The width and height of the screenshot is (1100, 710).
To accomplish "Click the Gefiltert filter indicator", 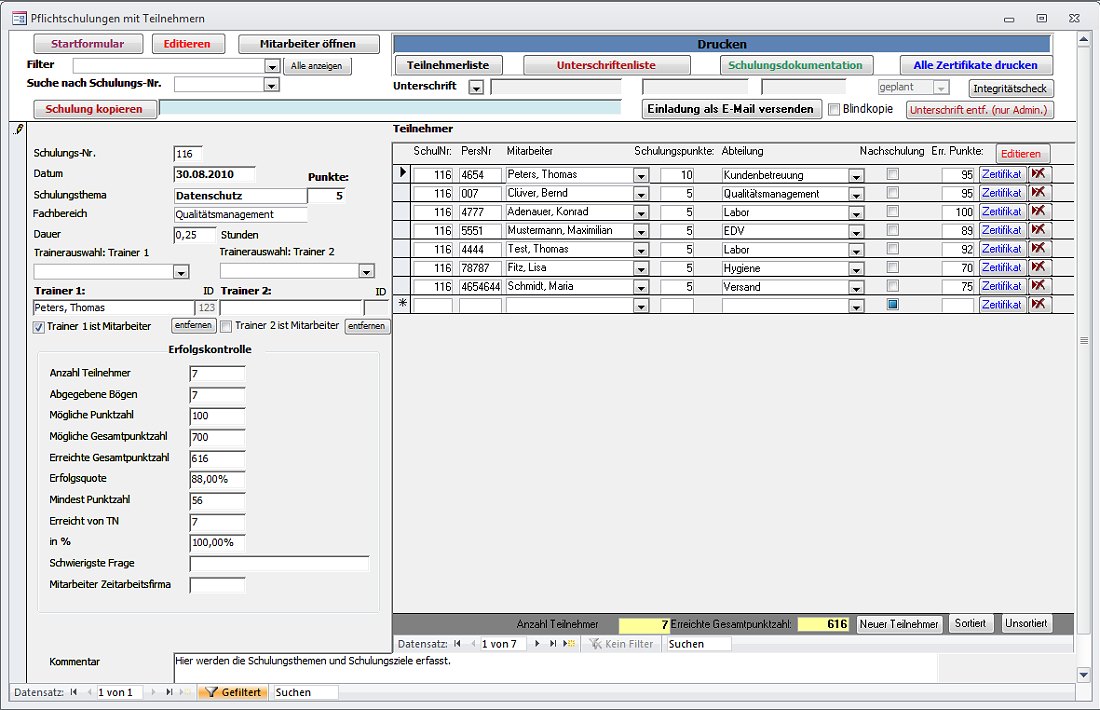I will [233, 692].
